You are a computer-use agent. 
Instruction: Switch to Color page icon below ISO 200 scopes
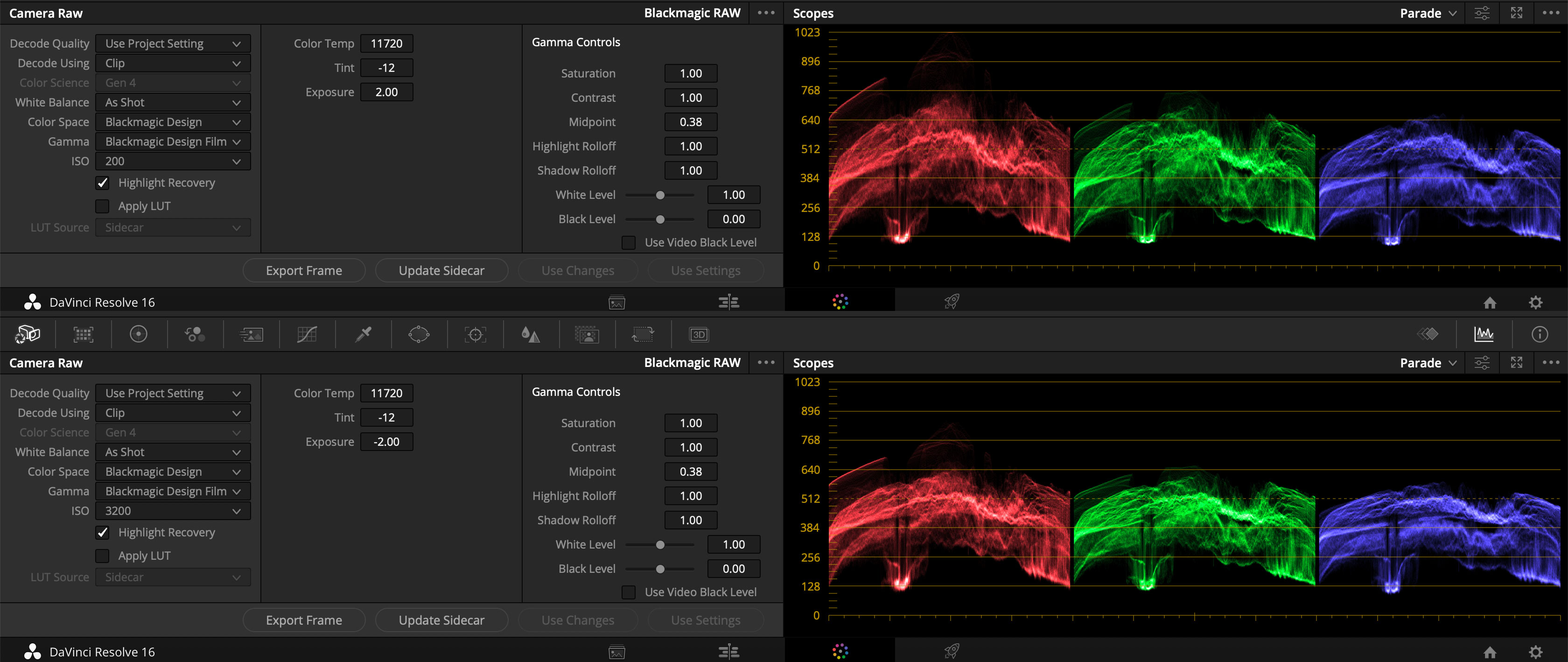tap(840, 302)
